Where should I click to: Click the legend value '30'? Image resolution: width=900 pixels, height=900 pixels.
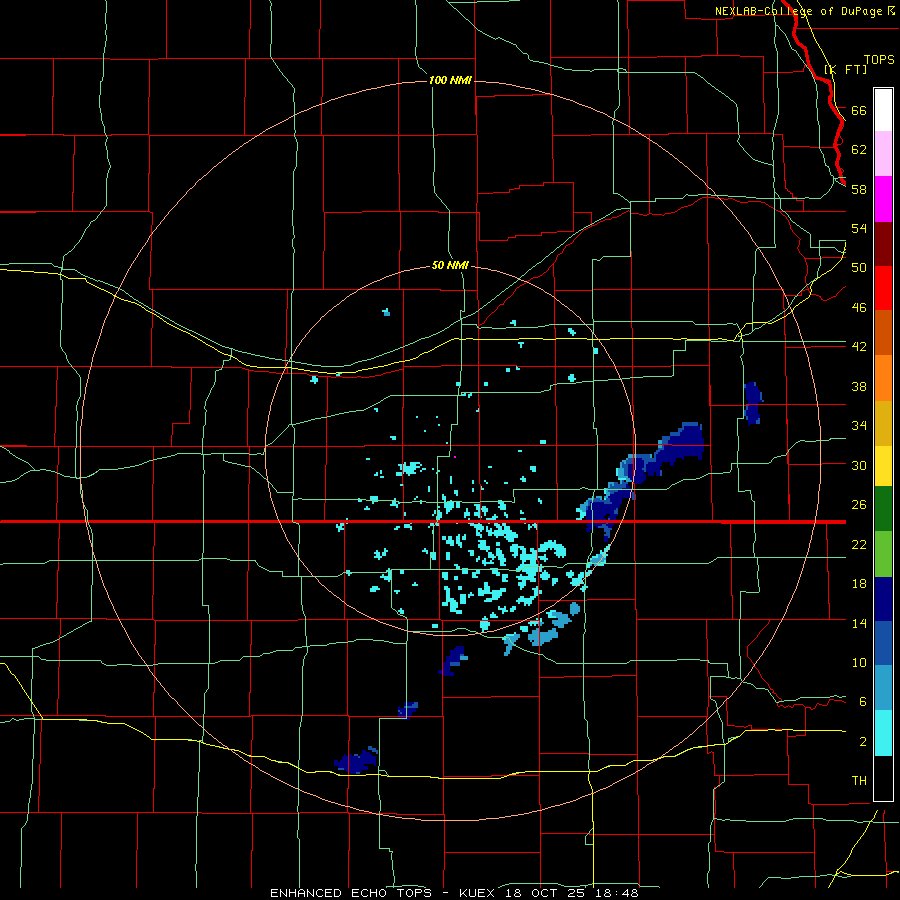pos(859,465)
